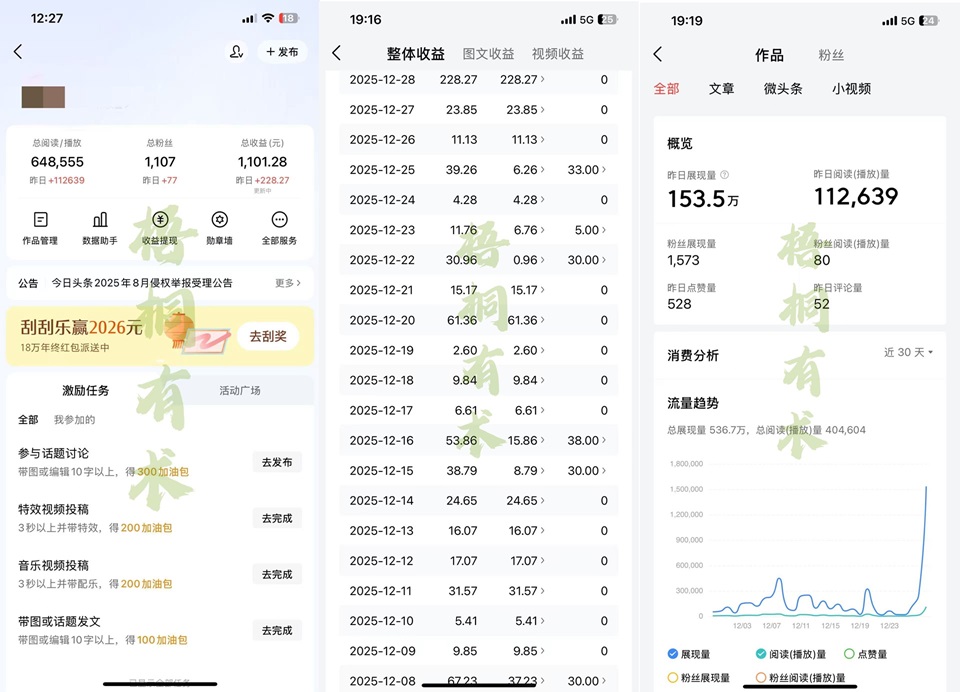The height and width of the screenshot is (692, 960).
Task: Enable 点赞量 chart legend checkbox
Action: 849,654
